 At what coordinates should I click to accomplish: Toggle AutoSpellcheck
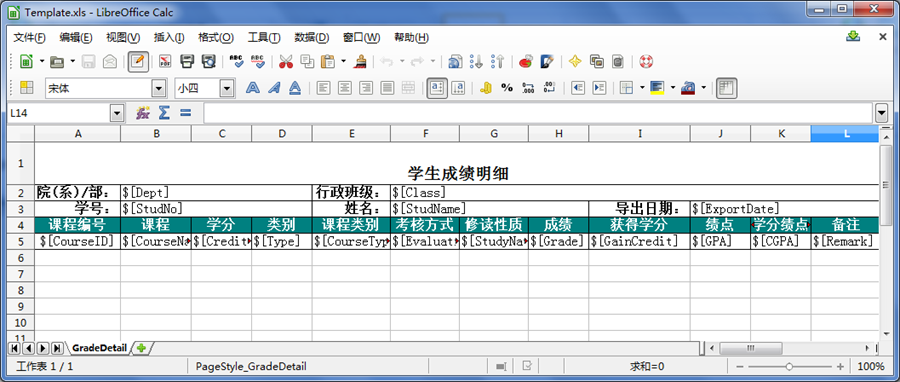258,61
